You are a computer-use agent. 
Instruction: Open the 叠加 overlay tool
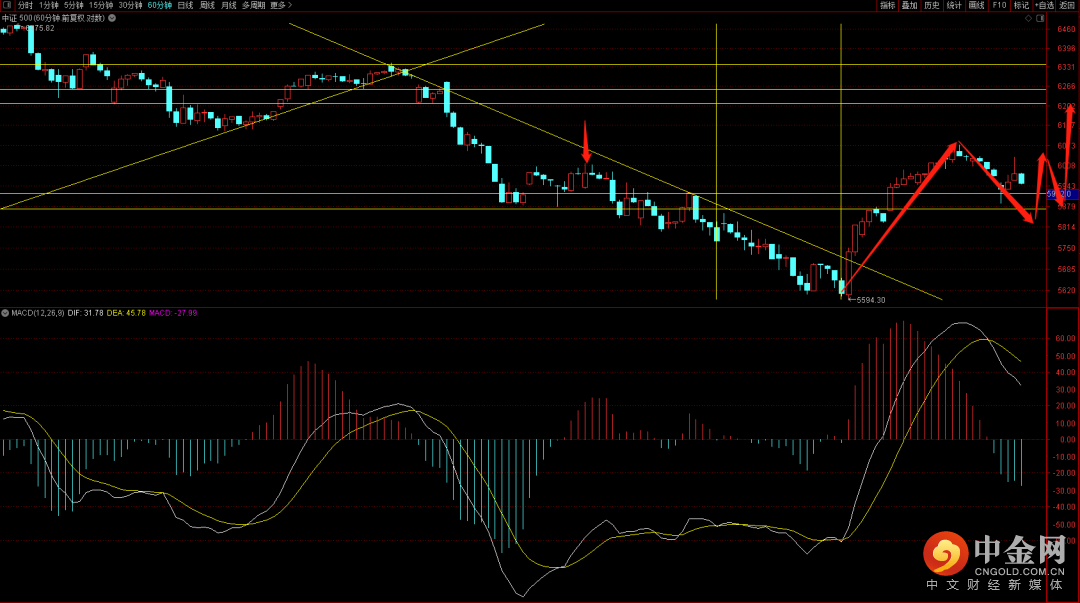pos(909,5)
